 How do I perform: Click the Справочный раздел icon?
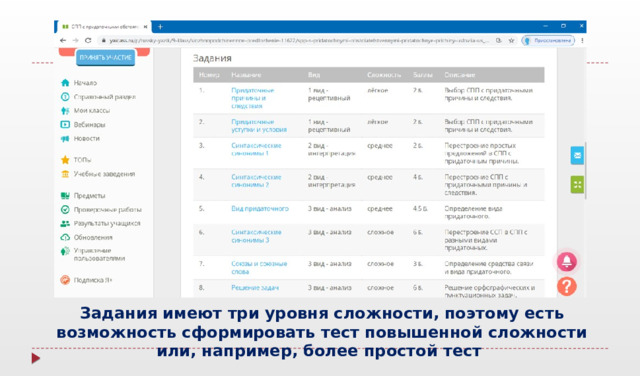(x=65, y=97)
